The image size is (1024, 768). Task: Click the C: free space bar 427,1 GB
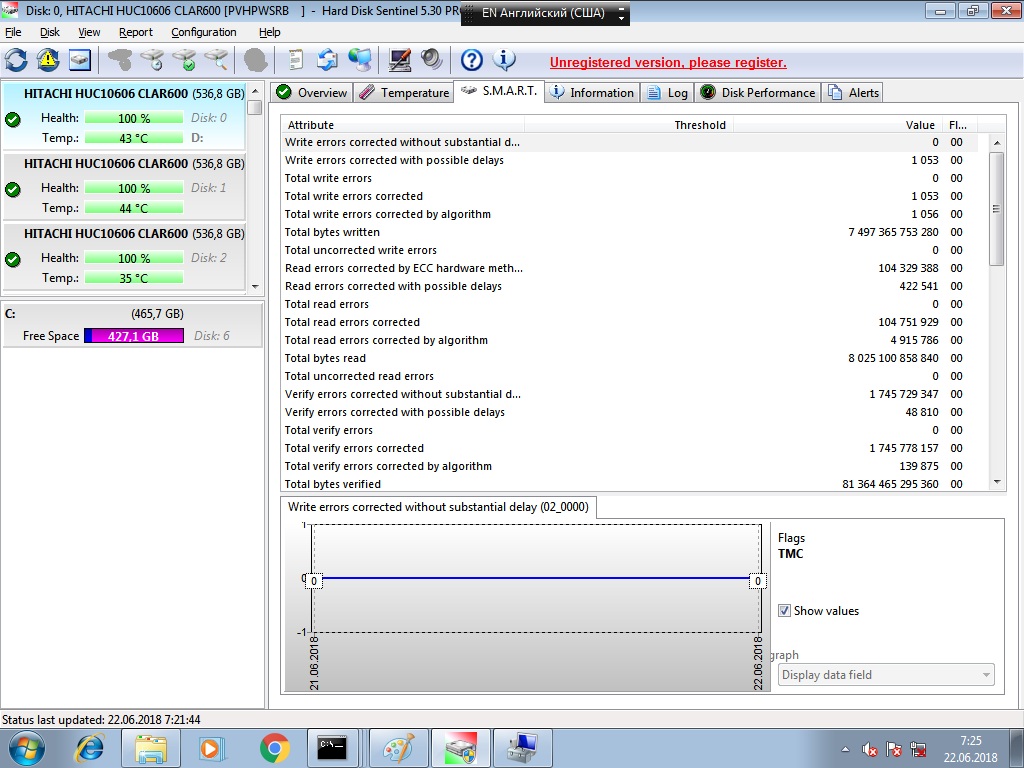click(x=133, y=336)
